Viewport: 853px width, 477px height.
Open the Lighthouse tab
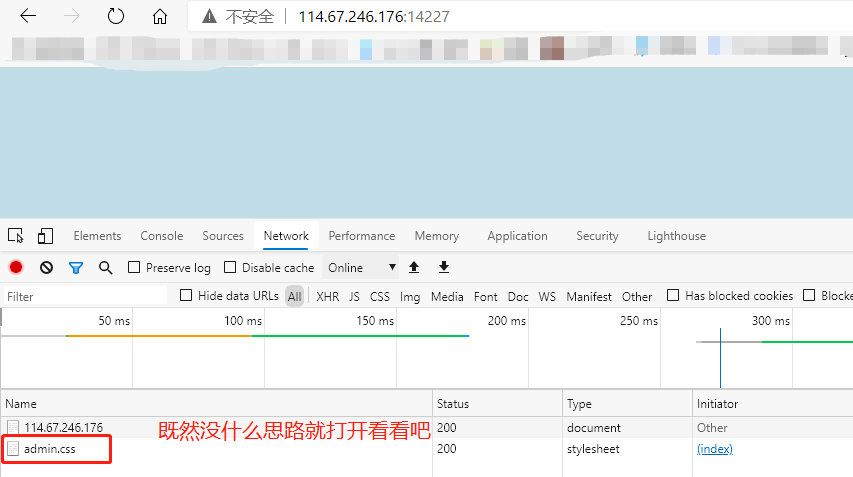click(677, 236)
